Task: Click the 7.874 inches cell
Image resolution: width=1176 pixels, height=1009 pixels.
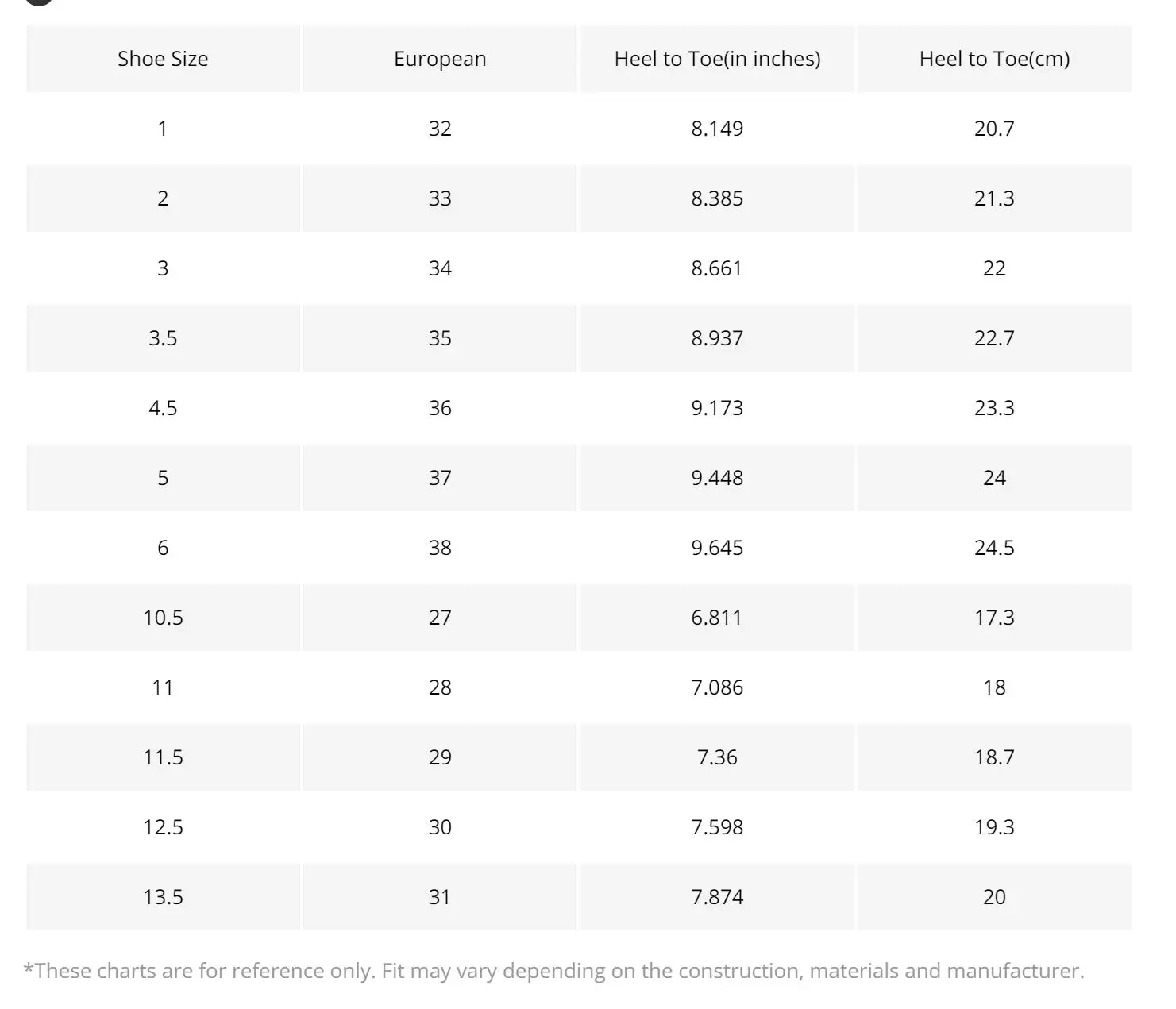Action: pos(717,897)
